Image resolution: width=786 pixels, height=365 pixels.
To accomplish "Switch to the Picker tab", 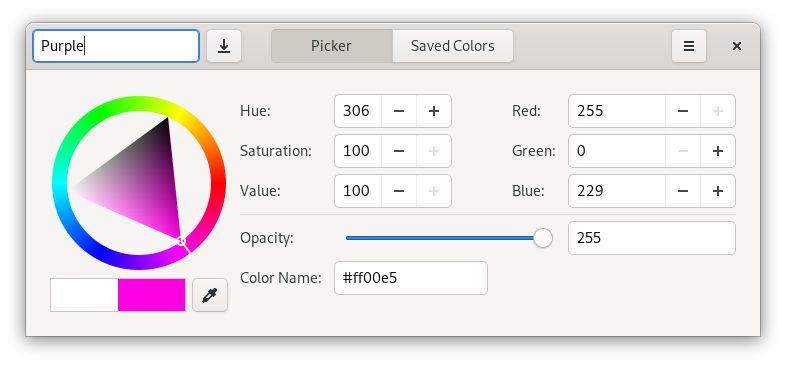I will tap(332, 46).
